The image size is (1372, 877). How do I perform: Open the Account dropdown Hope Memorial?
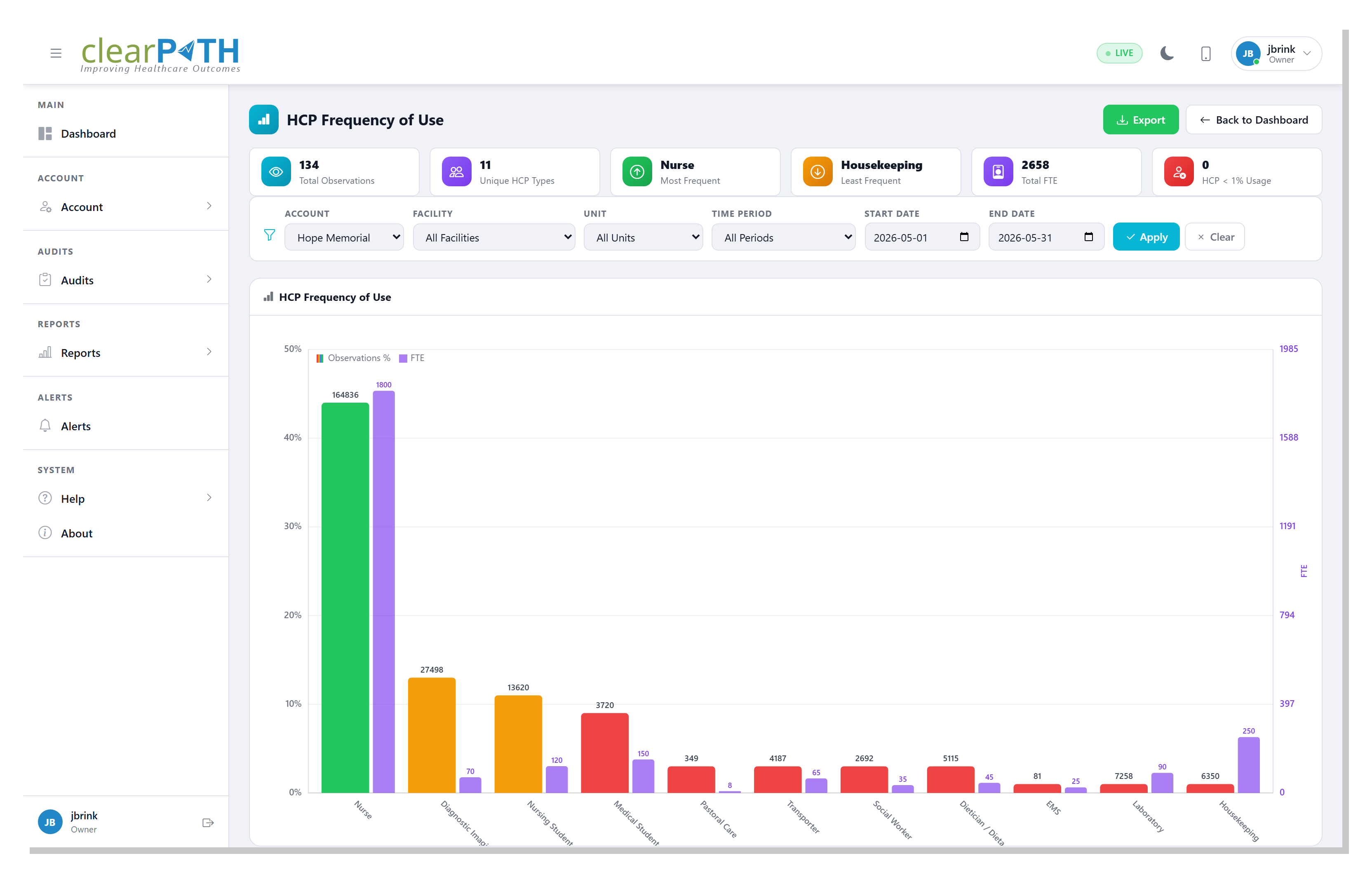[x=344, y=237]
